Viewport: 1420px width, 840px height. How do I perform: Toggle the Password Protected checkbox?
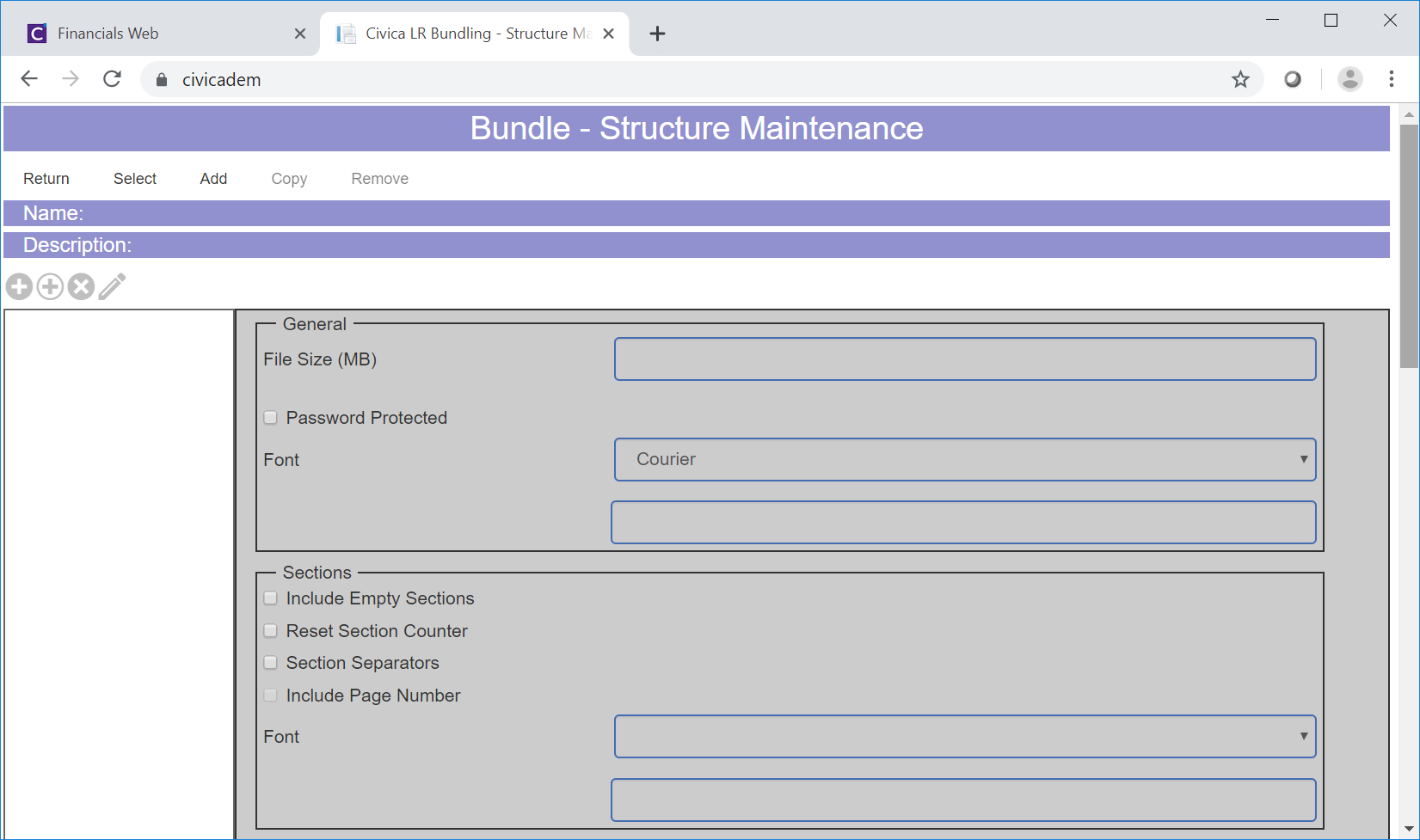tap(271, 418)
